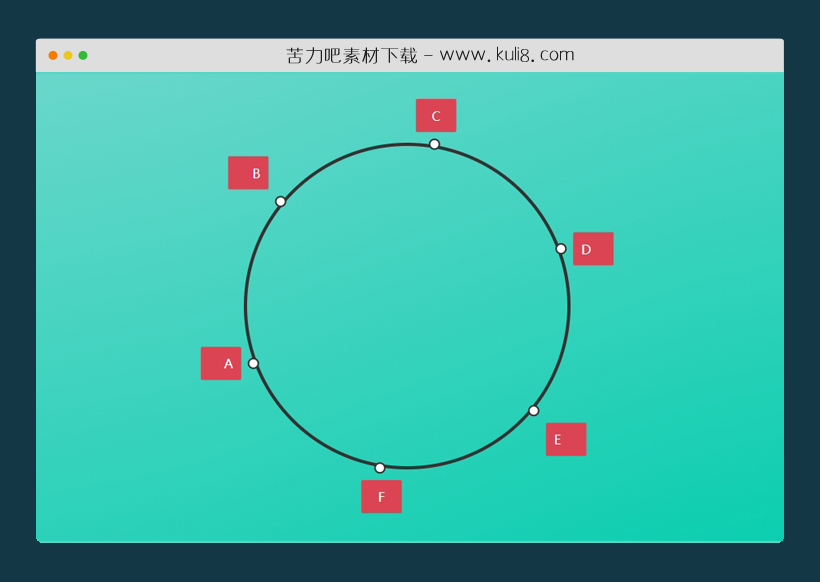Click the white point under label C

coord(434,144)
